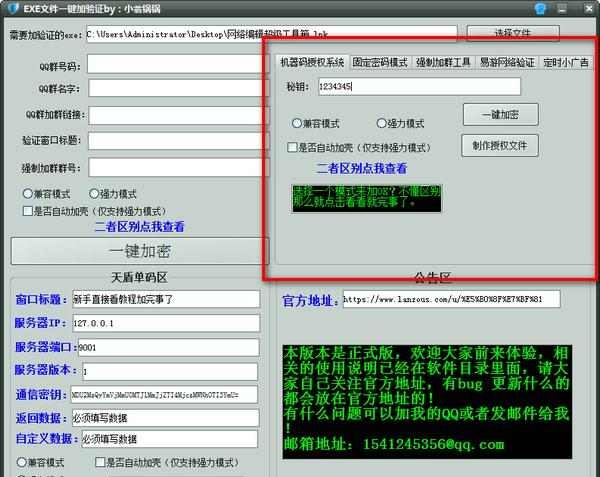
Task: Click the QQ群名字 input field
Action: click(179, 88)
